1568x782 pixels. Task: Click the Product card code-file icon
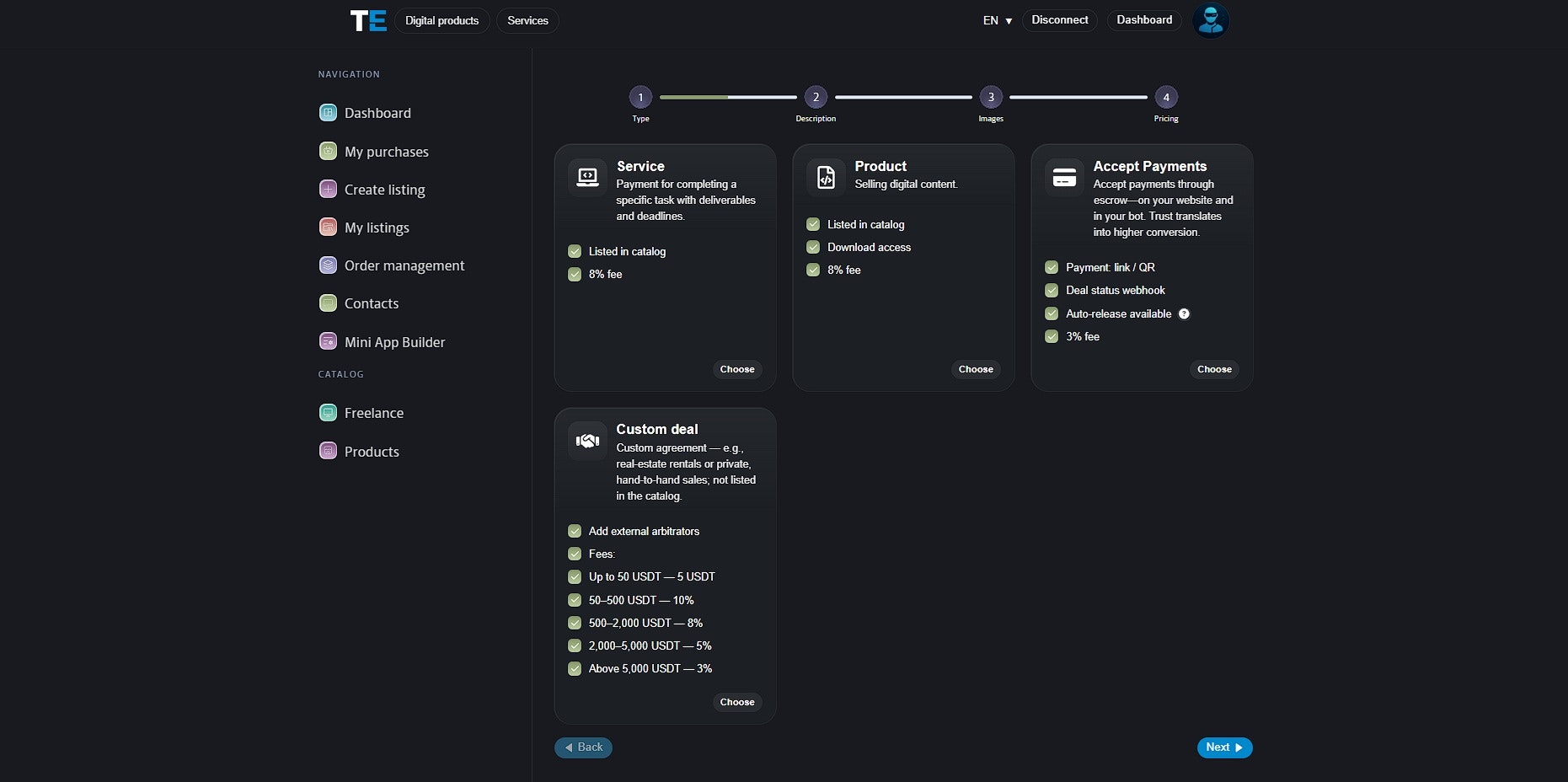[826, 177]
